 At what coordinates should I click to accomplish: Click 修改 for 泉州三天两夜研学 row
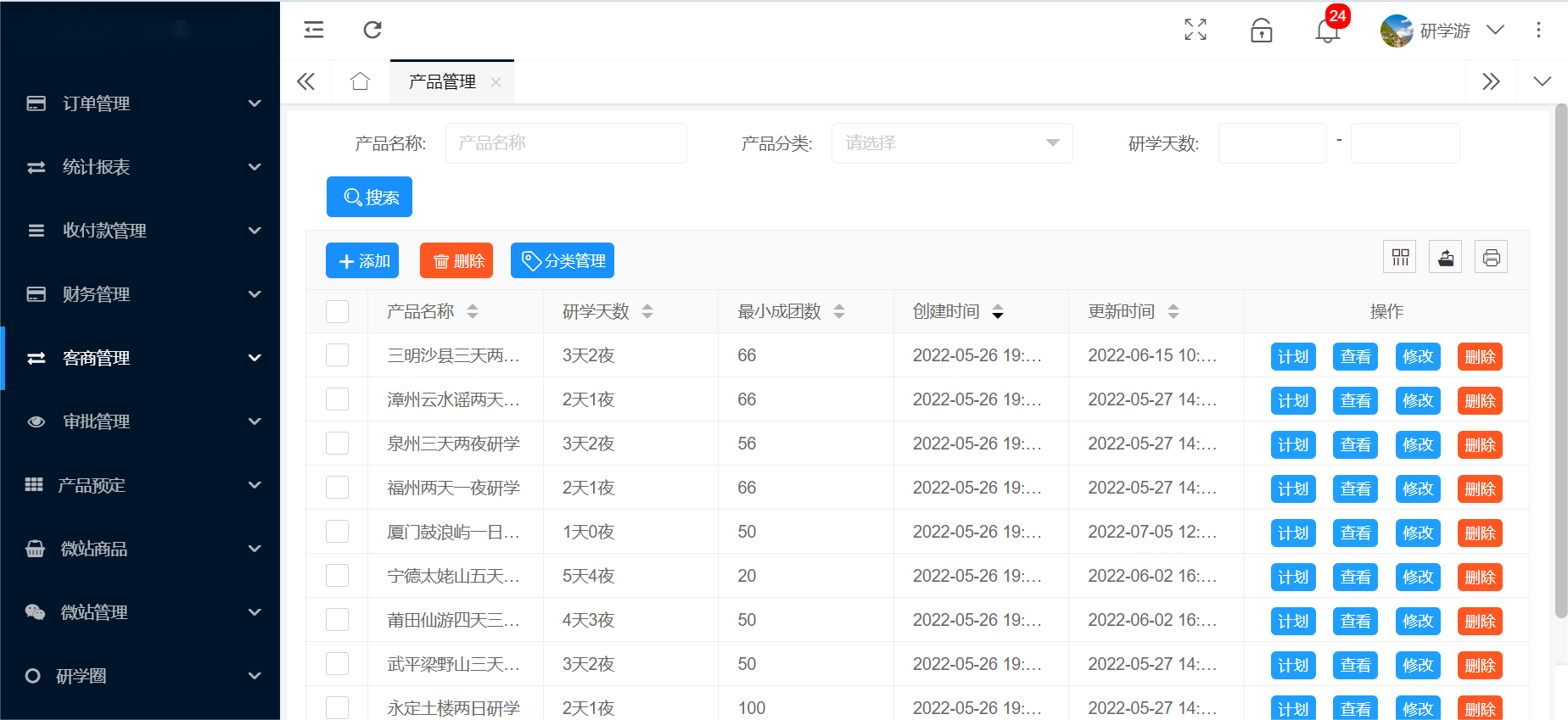(1418, 444)
